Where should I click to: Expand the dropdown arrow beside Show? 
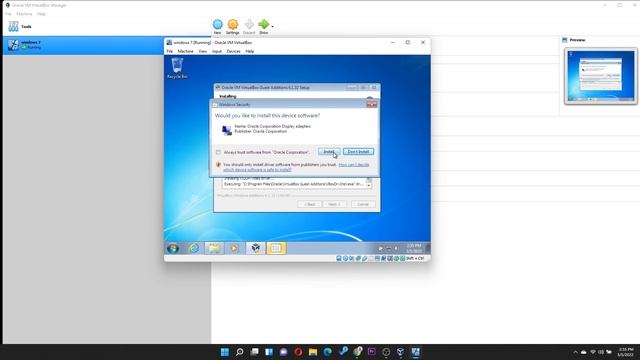pyautogui.click(x=272, y=27)
